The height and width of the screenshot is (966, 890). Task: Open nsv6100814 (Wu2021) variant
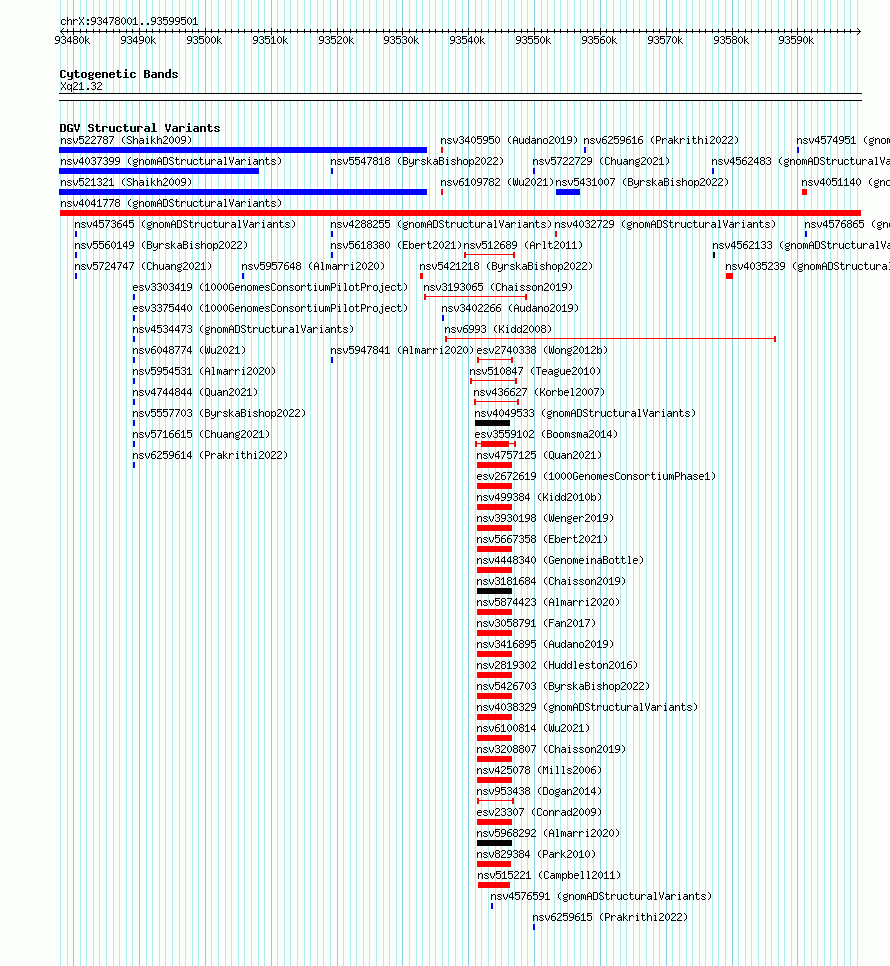coord(533,727)
